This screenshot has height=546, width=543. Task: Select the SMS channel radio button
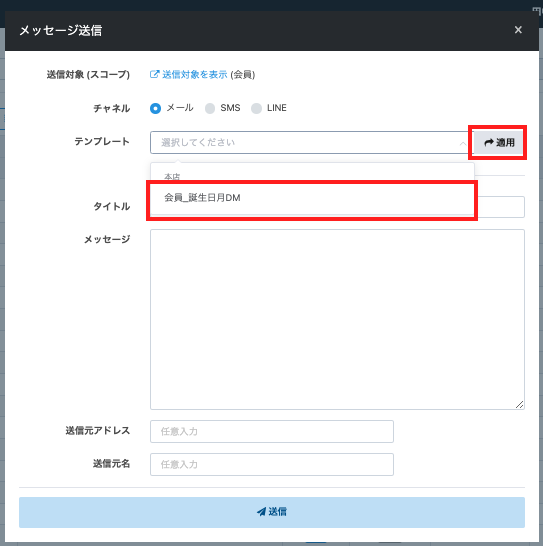210,108
